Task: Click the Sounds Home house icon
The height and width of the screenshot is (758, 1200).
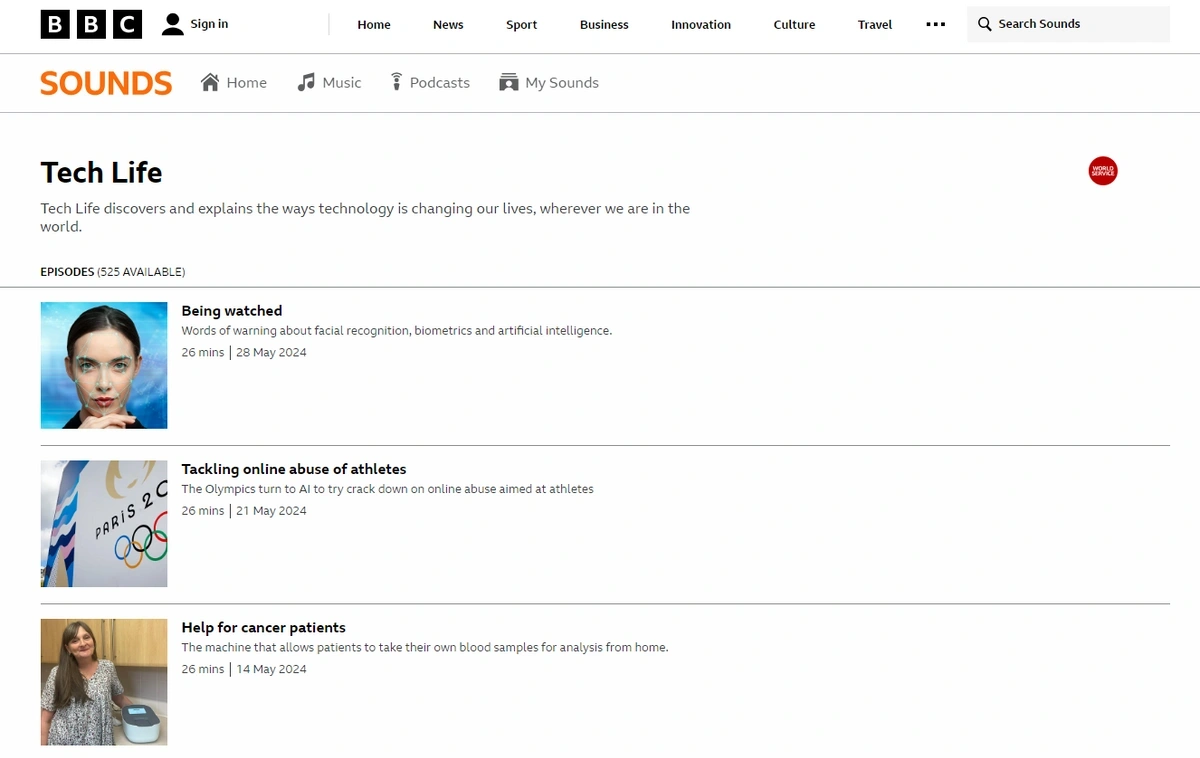Action: (210, 82)
